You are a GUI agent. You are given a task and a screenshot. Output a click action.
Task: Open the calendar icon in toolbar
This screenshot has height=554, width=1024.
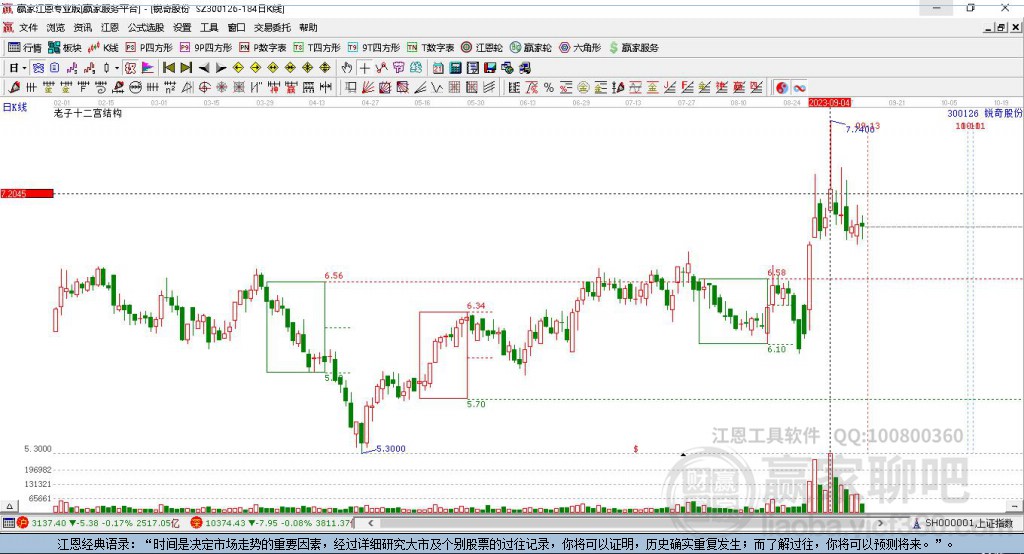pos(438,68)
